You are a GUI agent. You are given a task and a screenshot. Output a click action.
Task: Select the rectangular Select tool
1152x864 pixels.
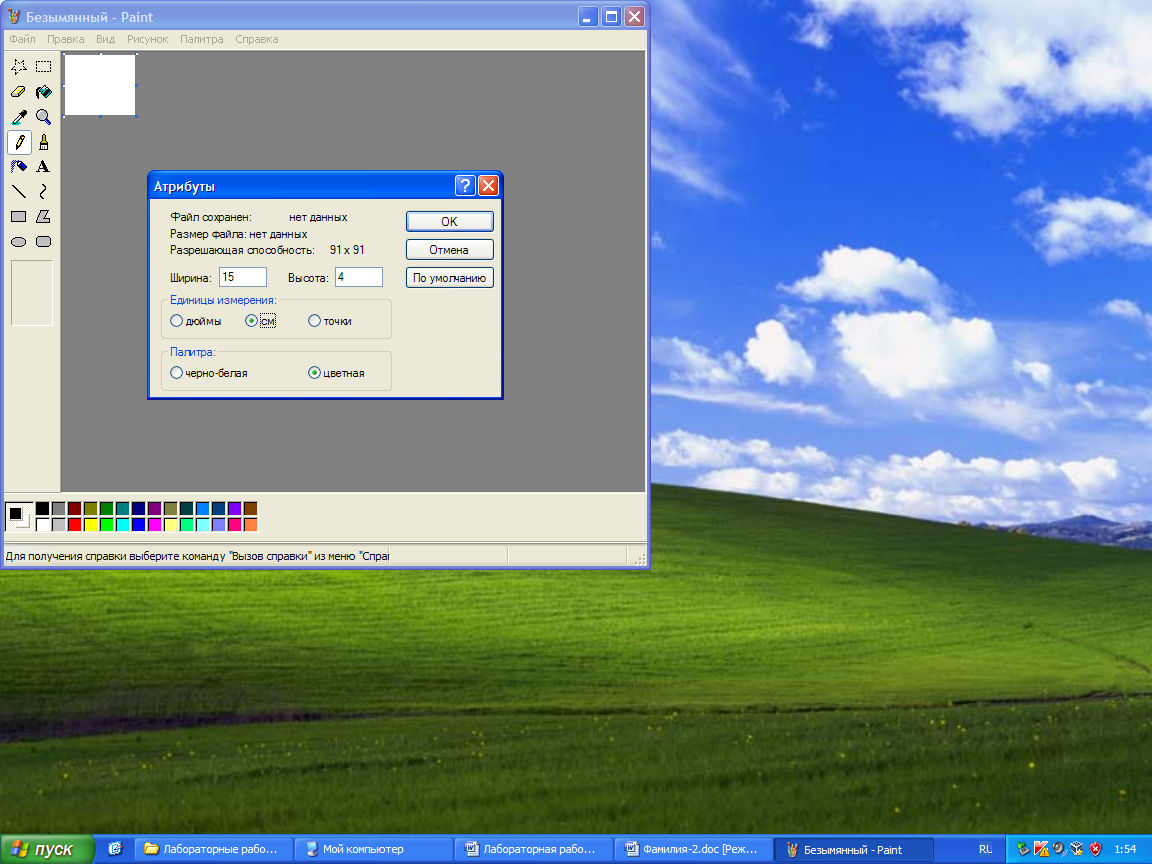(44, 67)
